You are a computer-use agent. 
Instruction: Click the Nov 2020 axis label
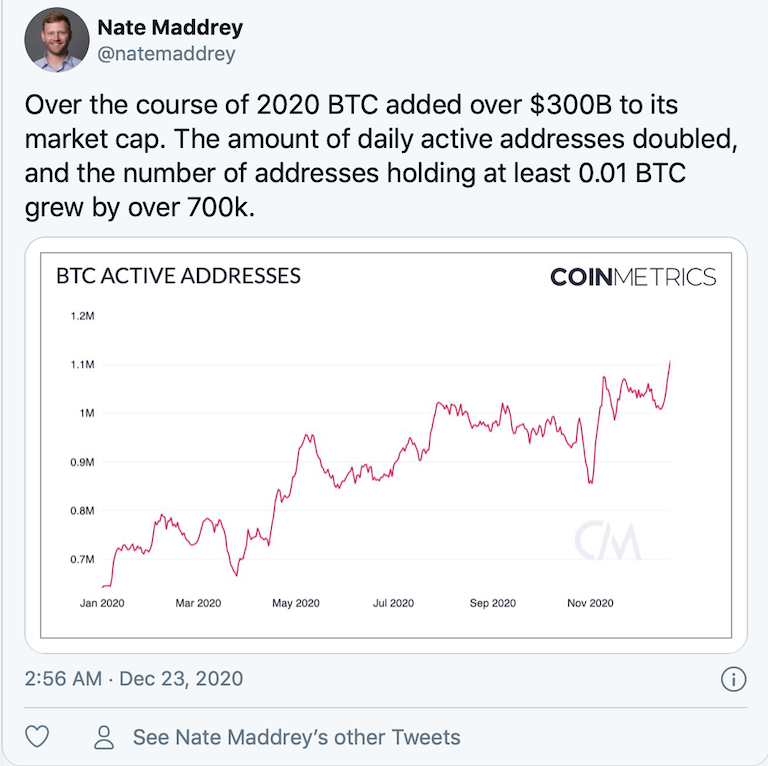coord(590,603)
